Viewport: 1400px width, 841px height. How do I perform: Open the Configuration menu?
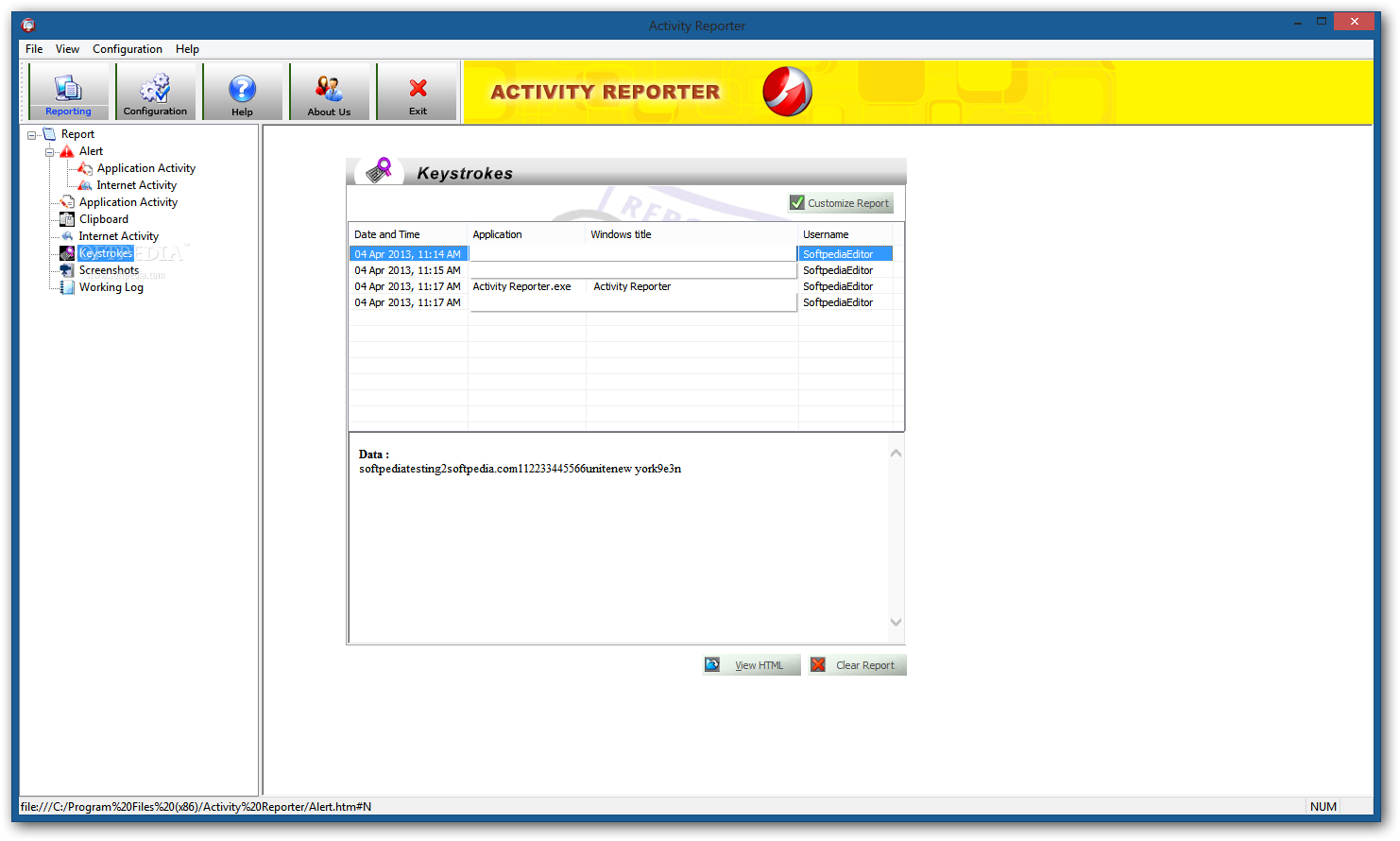coord(128,49)
